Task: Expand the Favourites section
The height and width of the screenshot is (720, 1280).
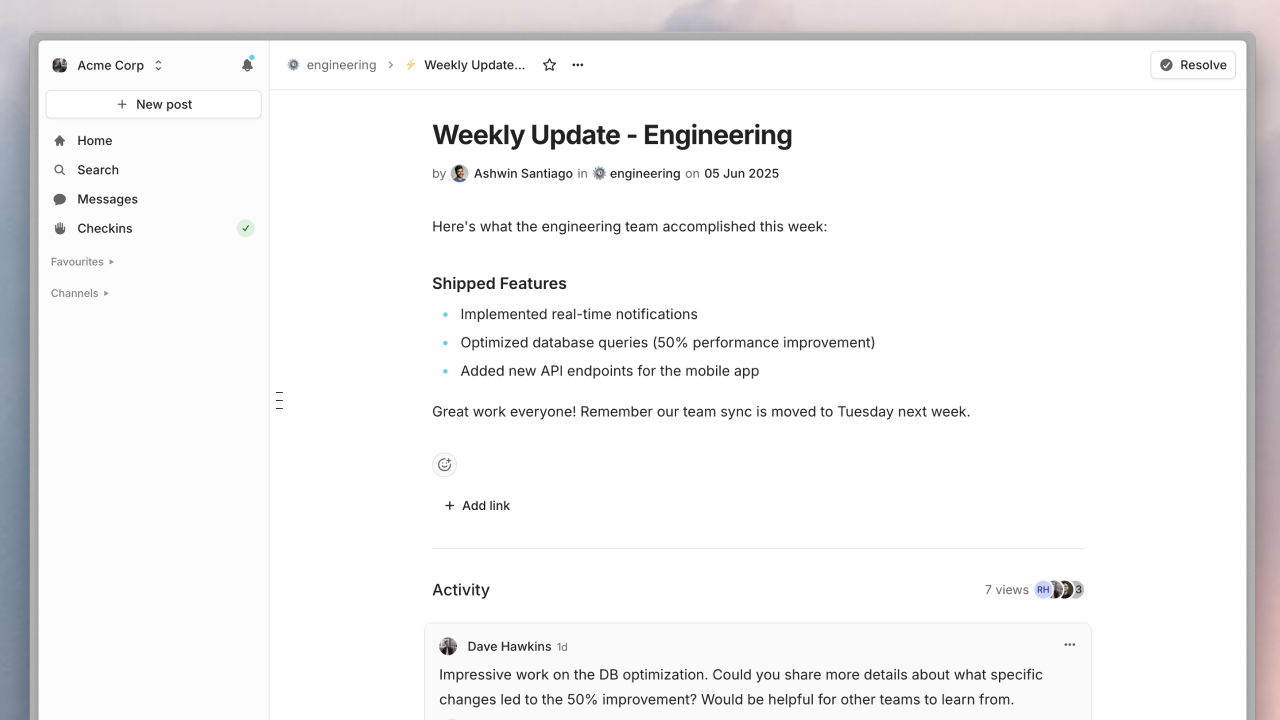Action: tap(83, 262)
